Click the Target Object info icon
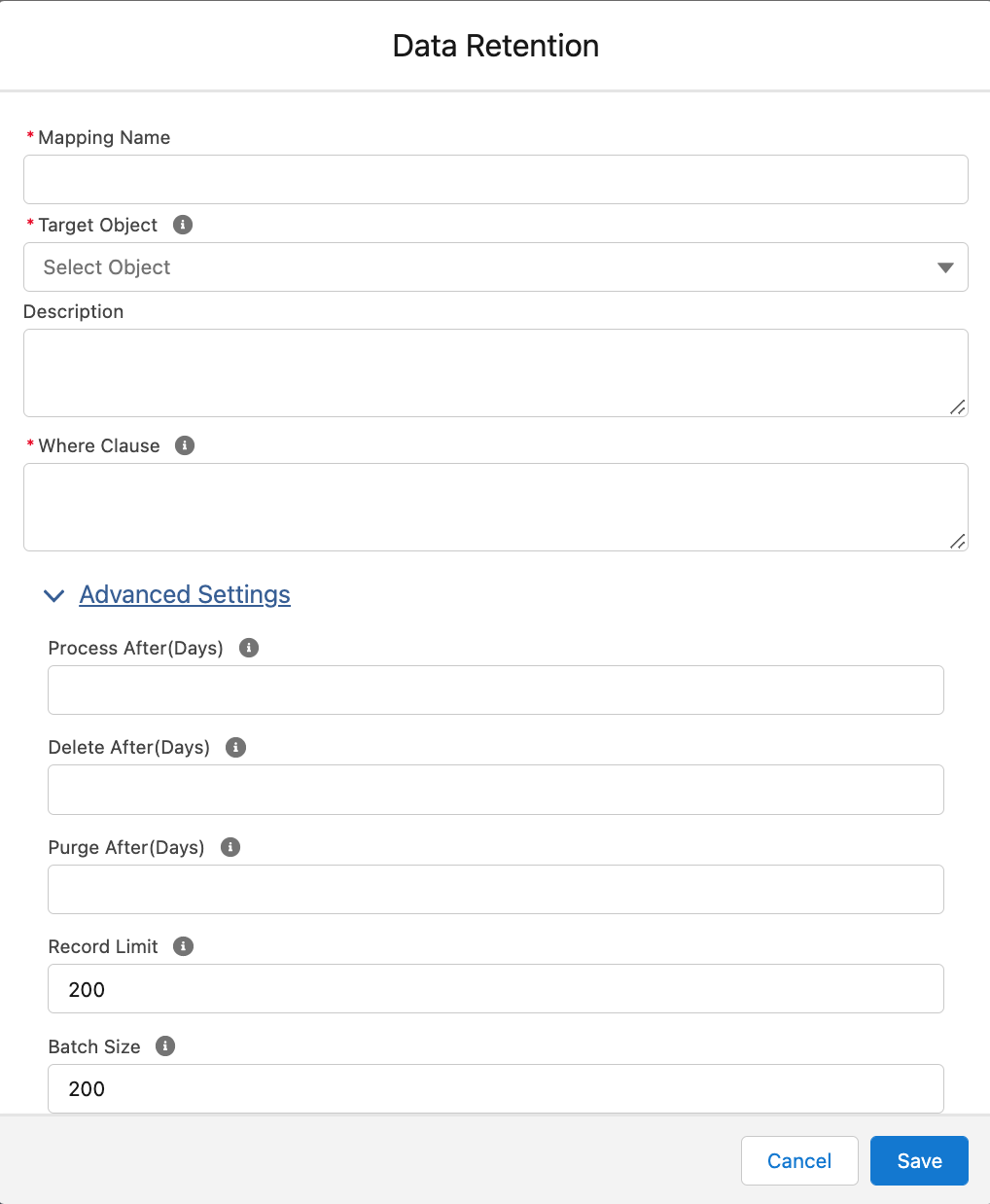Image resolution: width=990 pixels, height=1204 pixels. (x=183, y=225)
